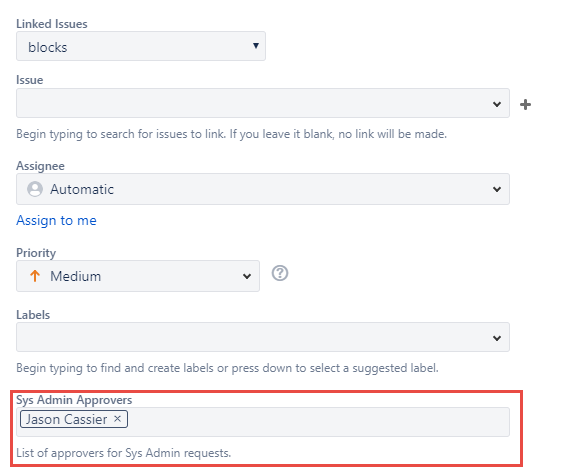The height and width of the screenshot is (473, 564).
Task: Click the Sys Admin Approvers label
Action: 74,400
